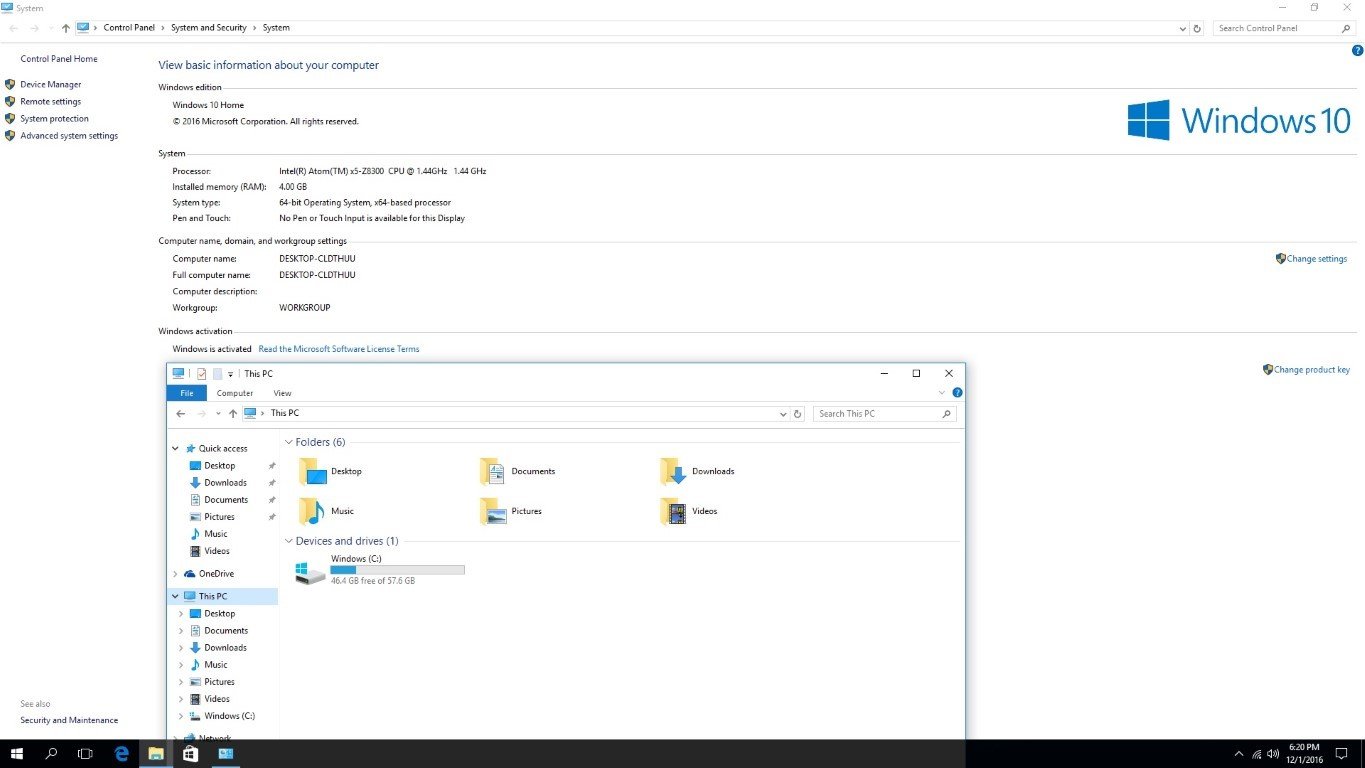Click the New folder icon in Explorer title bar
The height and width of the screenshot is (768, 1365).
[x=217, y=374]
